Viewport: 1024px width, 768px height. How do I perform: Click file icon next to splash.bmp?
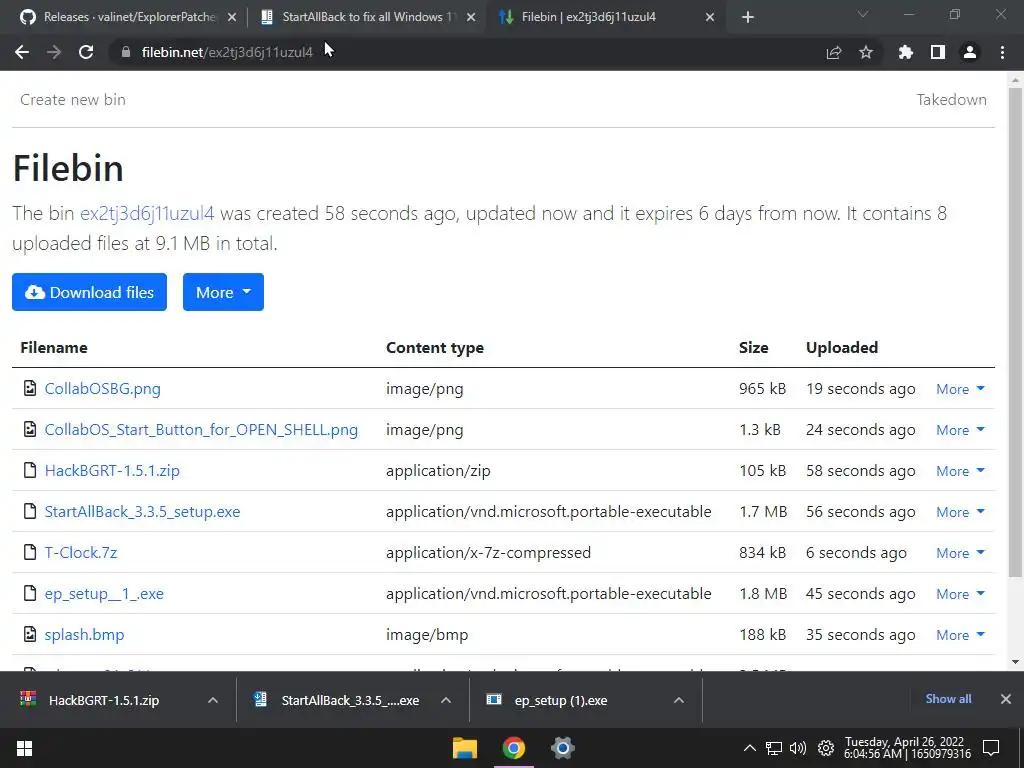30,634
